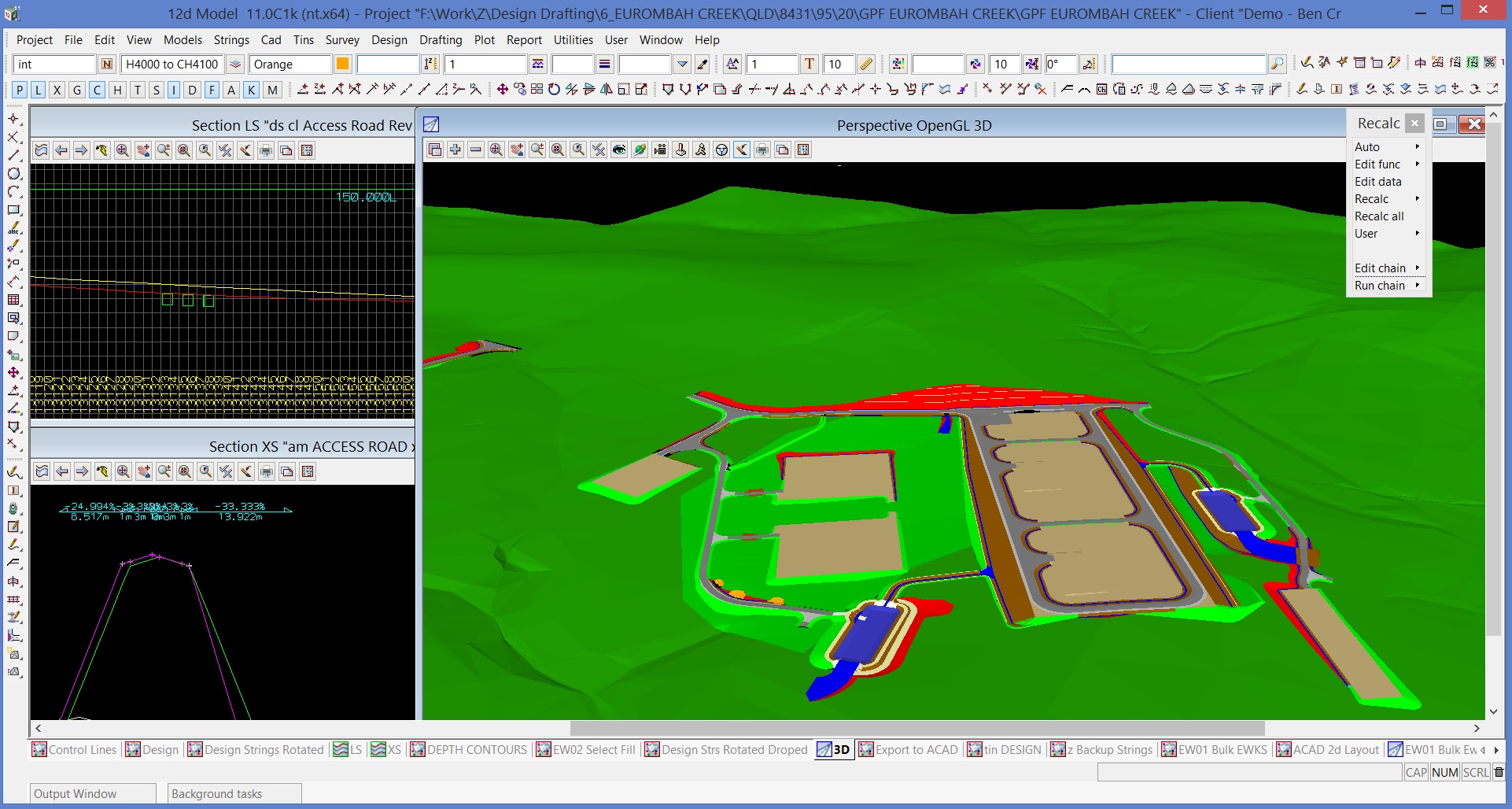Click the next arrow in Section XS toolbar

coord(82,471)
